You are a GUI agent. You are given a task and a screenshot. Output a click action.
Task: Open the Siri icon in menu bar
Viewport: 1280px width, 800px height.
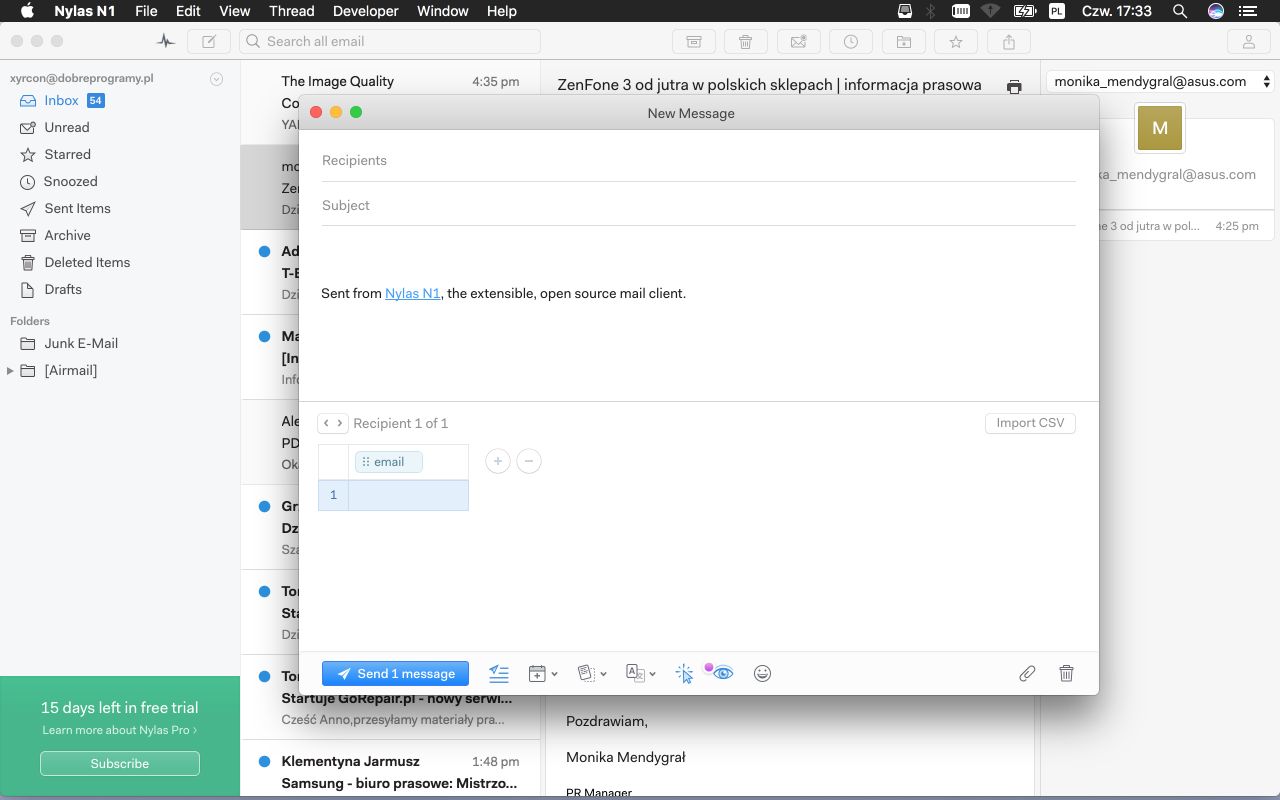(x=1216, y=11)
